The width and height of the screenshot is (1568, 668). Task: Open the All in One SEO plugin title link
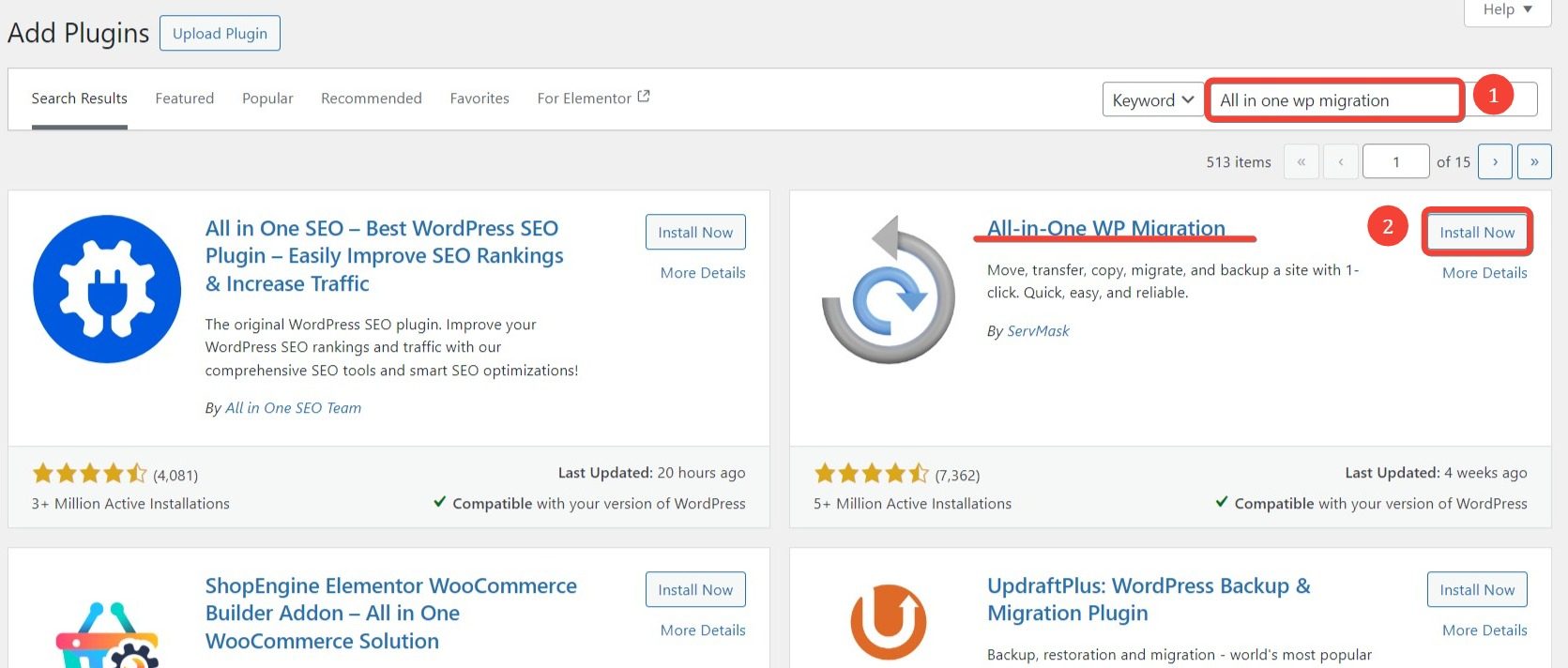(385, 256)
